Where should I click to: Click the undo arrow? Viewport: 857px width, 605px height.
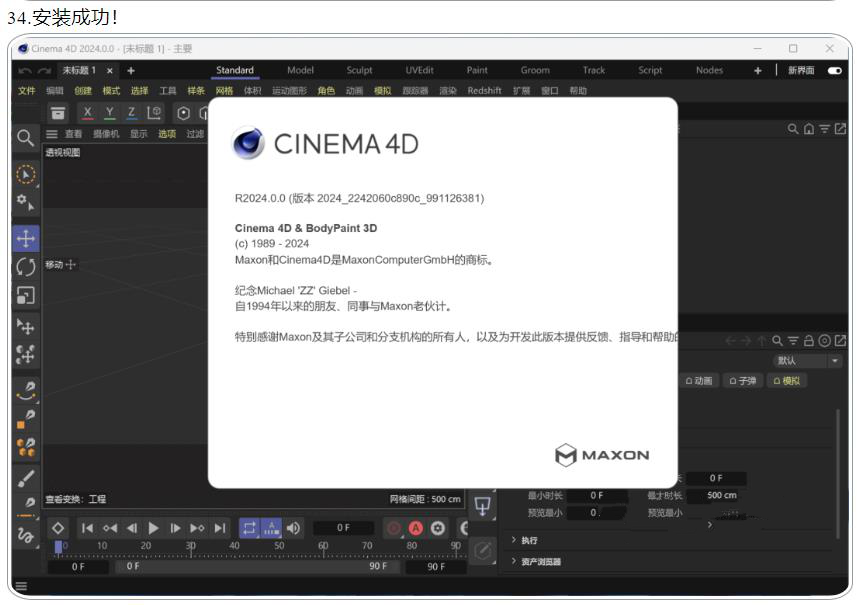click(25, 71)
